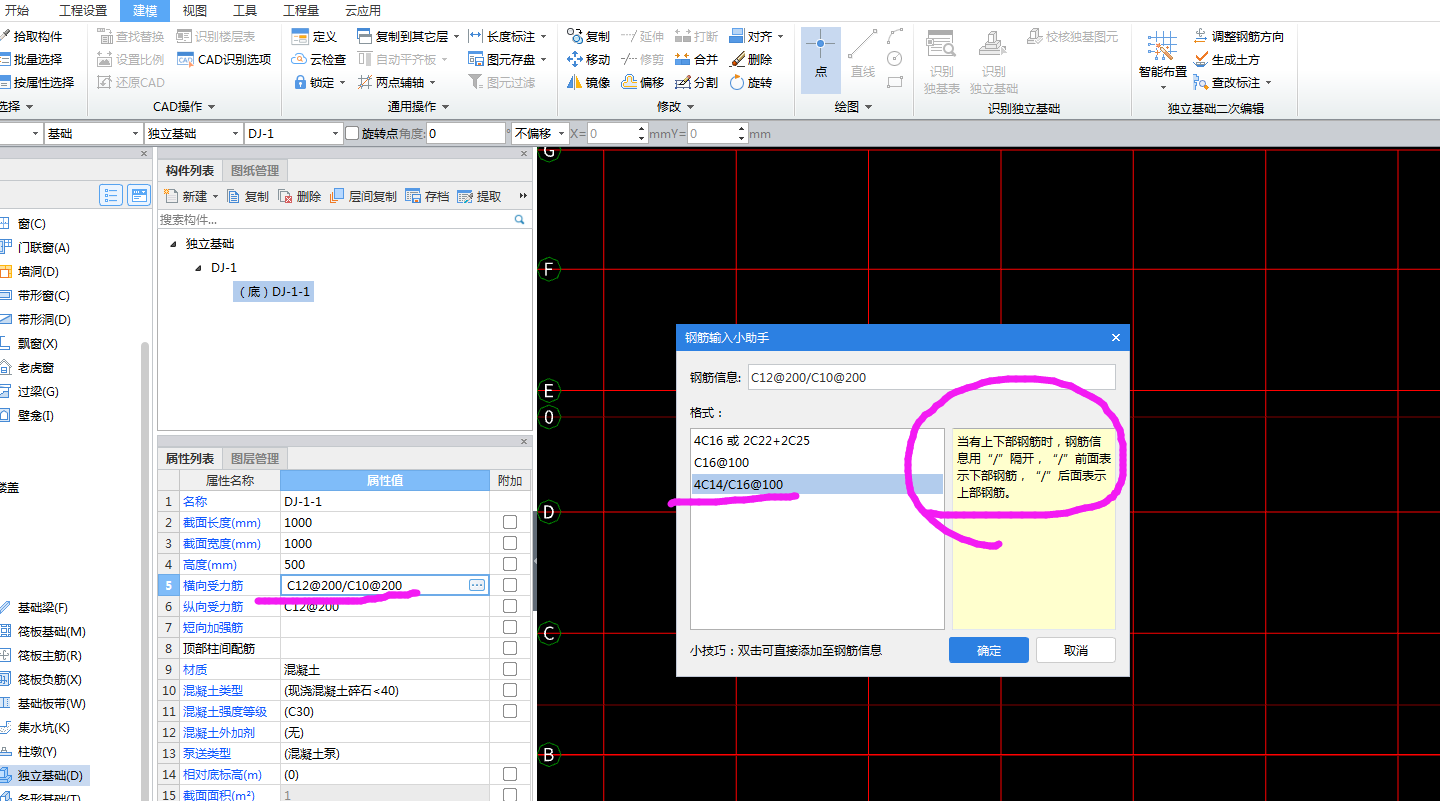Click the ellipsis button in 横向受力筋 cell
The width and height of the screenshot is (1440, 801).
(477, 584)
